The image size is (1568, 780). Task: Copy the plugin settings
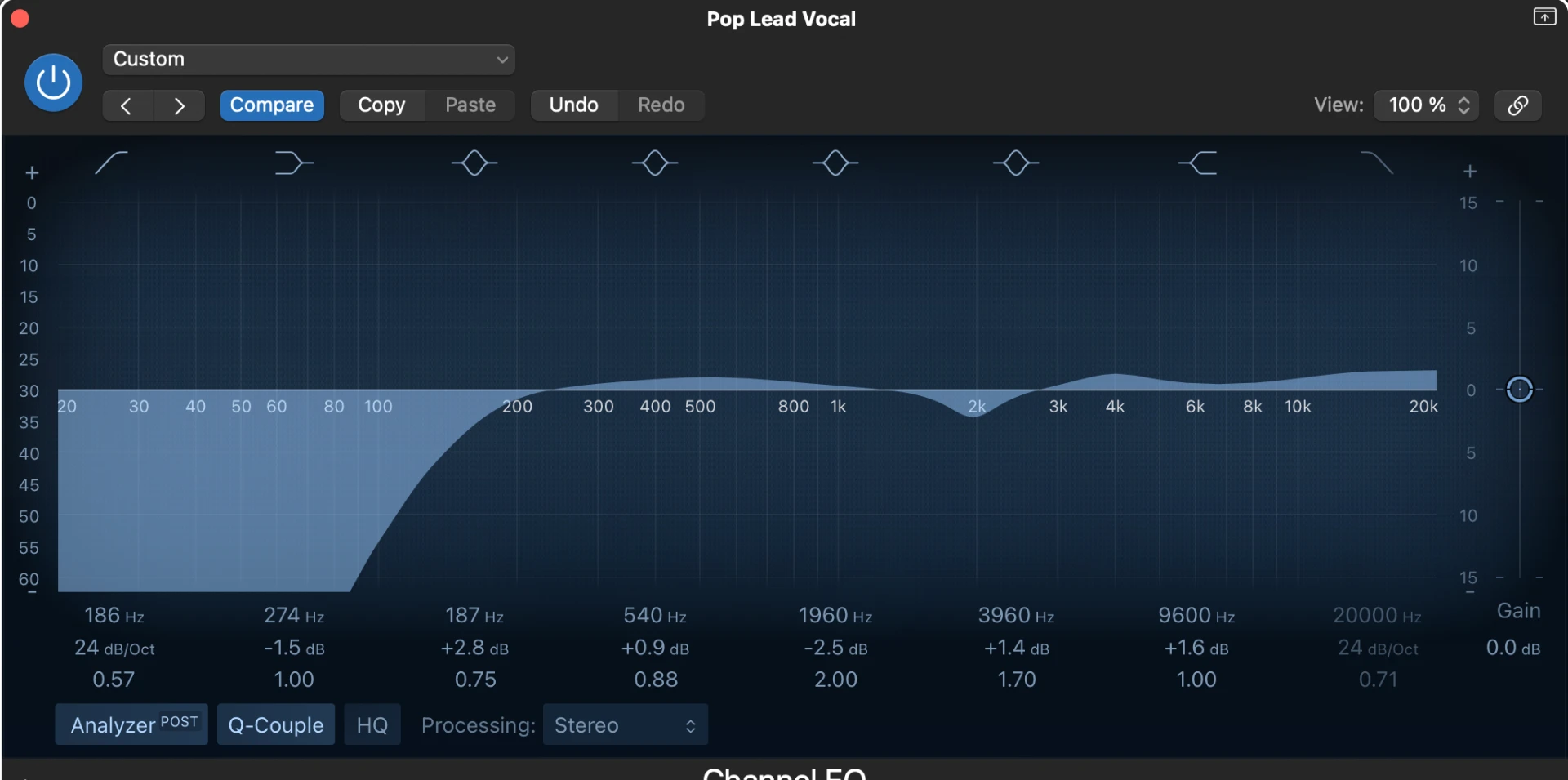pos(381,105)
